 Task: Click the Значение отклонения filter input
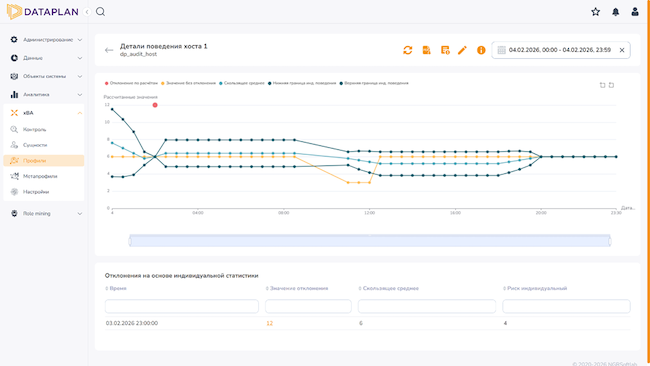tap(308, 306)
